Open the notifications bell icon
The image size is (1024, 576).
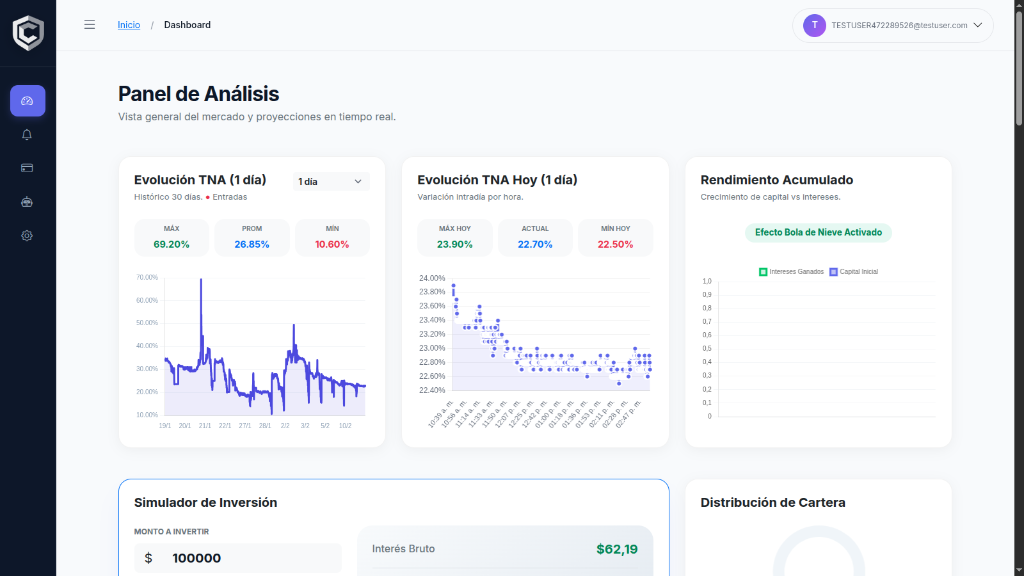tap(27, 134)
